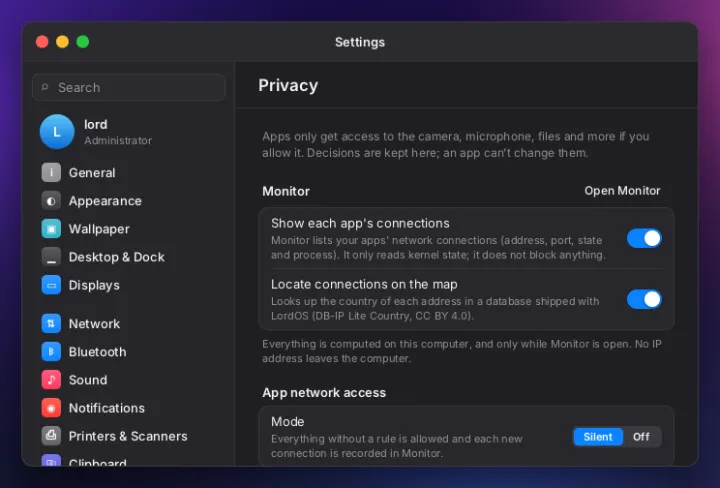Click the red window close button
This screenshot has height=488, width=720.
pos(42,42)
